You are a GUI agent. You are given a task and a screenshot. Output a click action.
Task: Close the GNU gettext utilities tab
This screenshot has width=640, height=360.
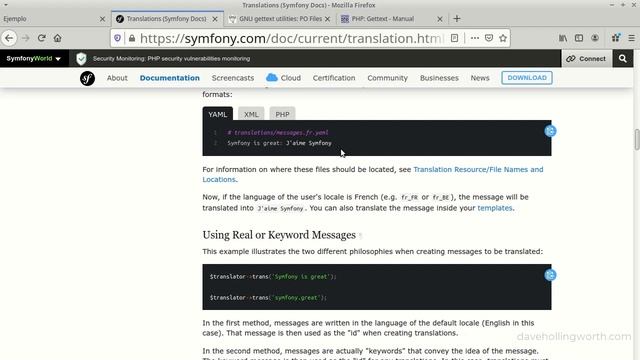[x=327, y=19]
